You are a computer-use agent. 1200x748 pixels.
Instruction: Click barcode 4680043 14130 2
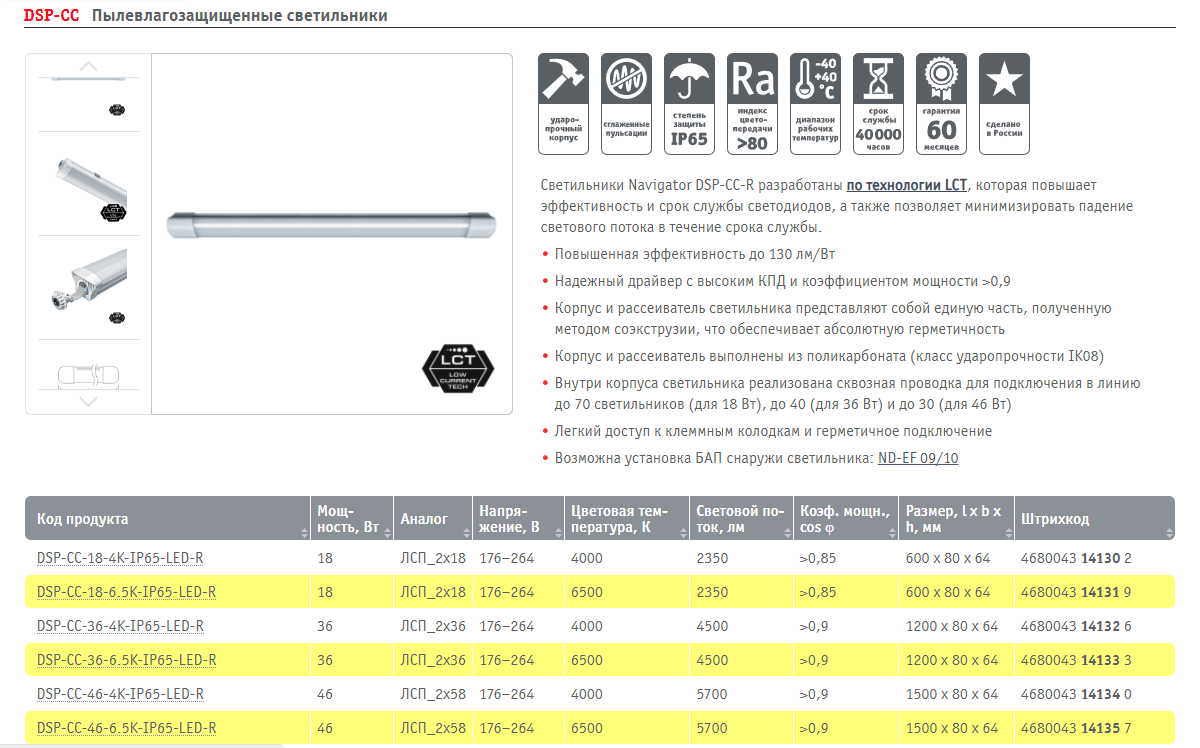(x=1076, y=558)
